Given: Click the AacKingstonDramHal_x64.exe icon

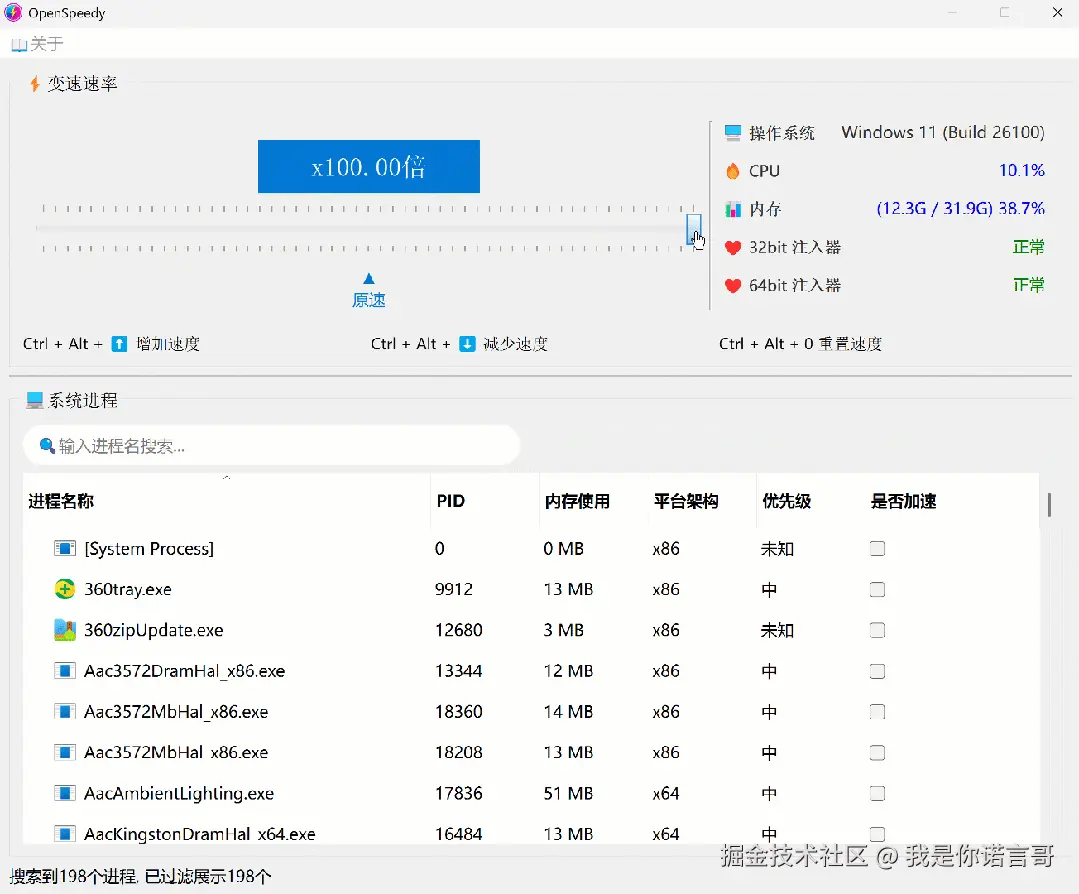Looking at the screenshot, I should 65,834.
